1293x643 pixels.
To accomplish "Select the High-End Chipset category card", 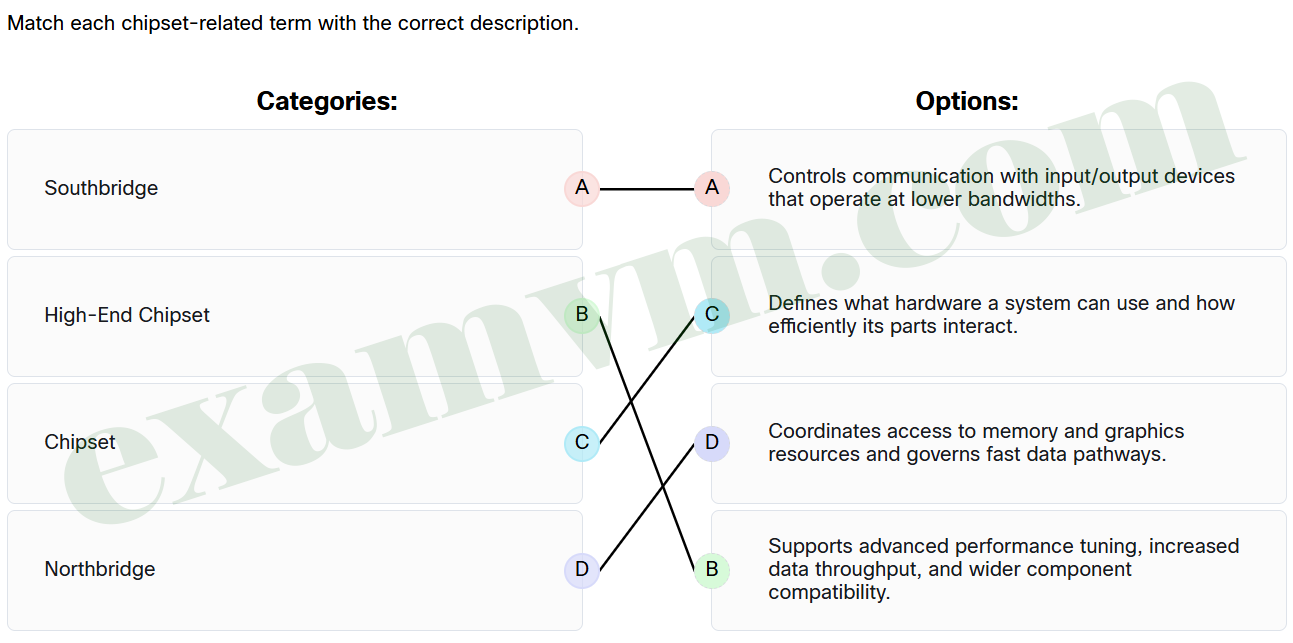I will pos(295,315).
